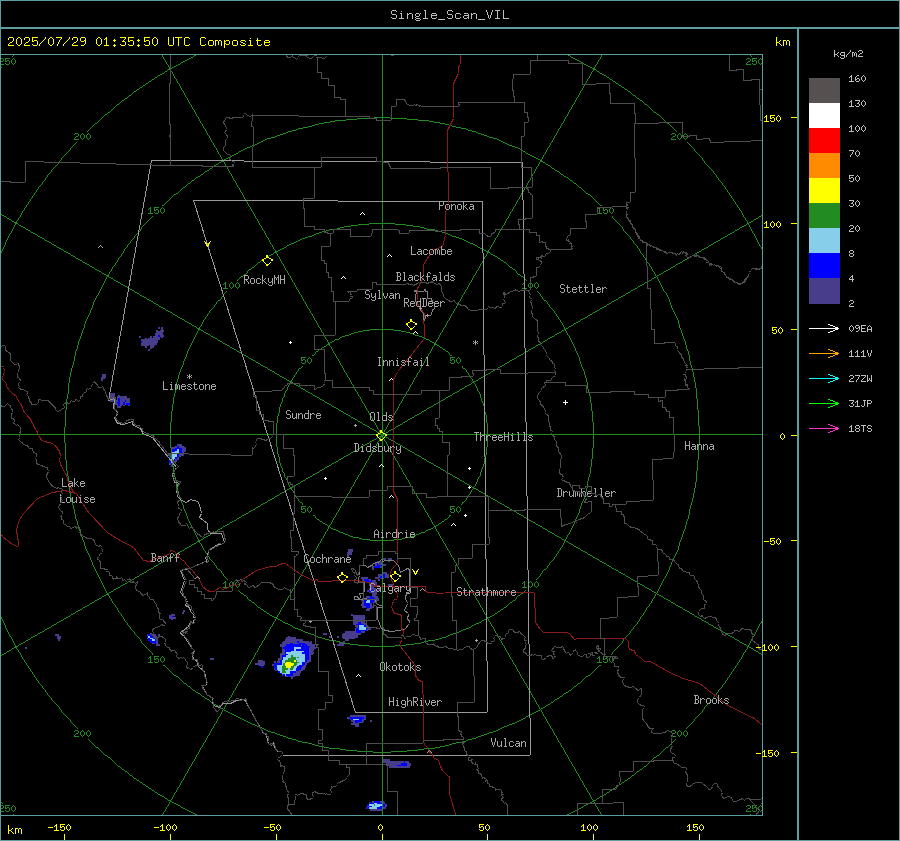Screen dimensions: 900x841
Task: Click the white plus marker west of Hanna
Action: click(x=565, y=402)
